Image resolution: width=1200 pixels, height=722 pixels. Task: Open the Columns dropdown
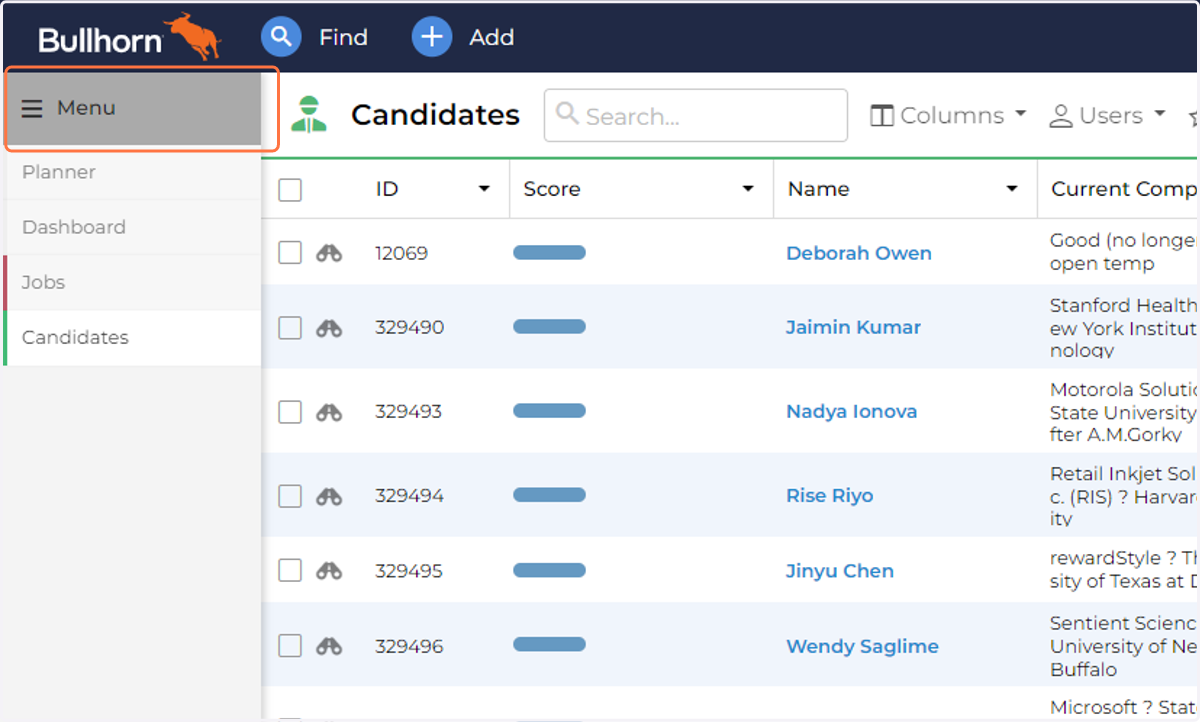(x=948, y=115)
